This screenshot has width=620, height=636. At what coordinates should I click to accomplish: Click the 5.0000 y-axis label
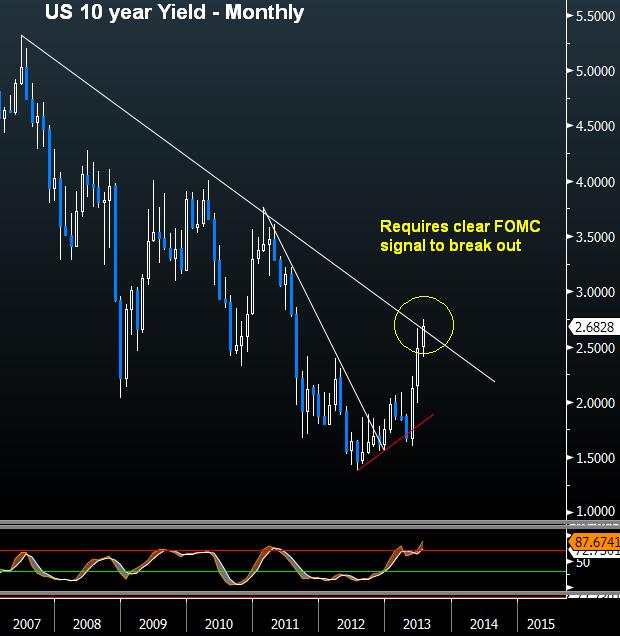595,71
